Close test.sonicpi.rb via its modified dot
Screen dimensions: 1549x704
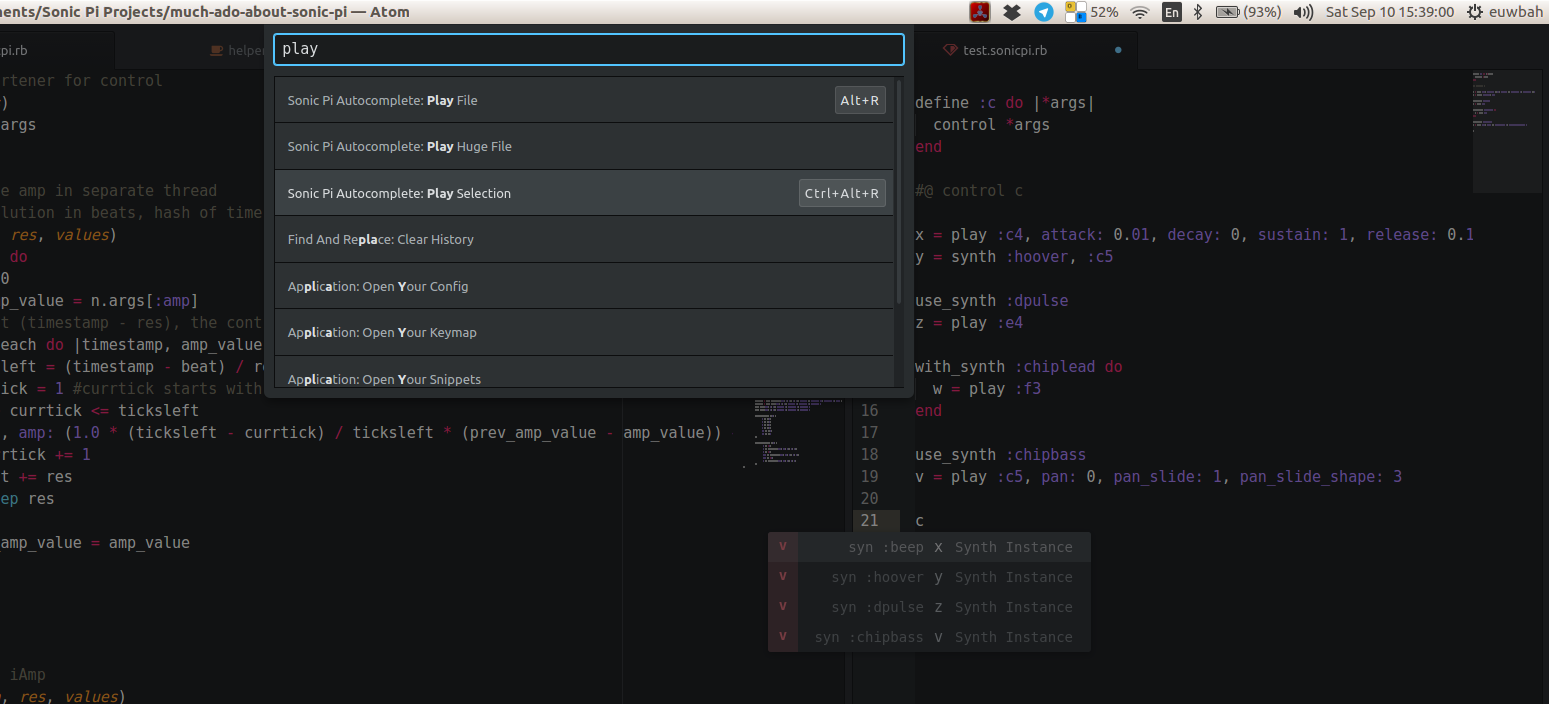tap(1118, 50)
